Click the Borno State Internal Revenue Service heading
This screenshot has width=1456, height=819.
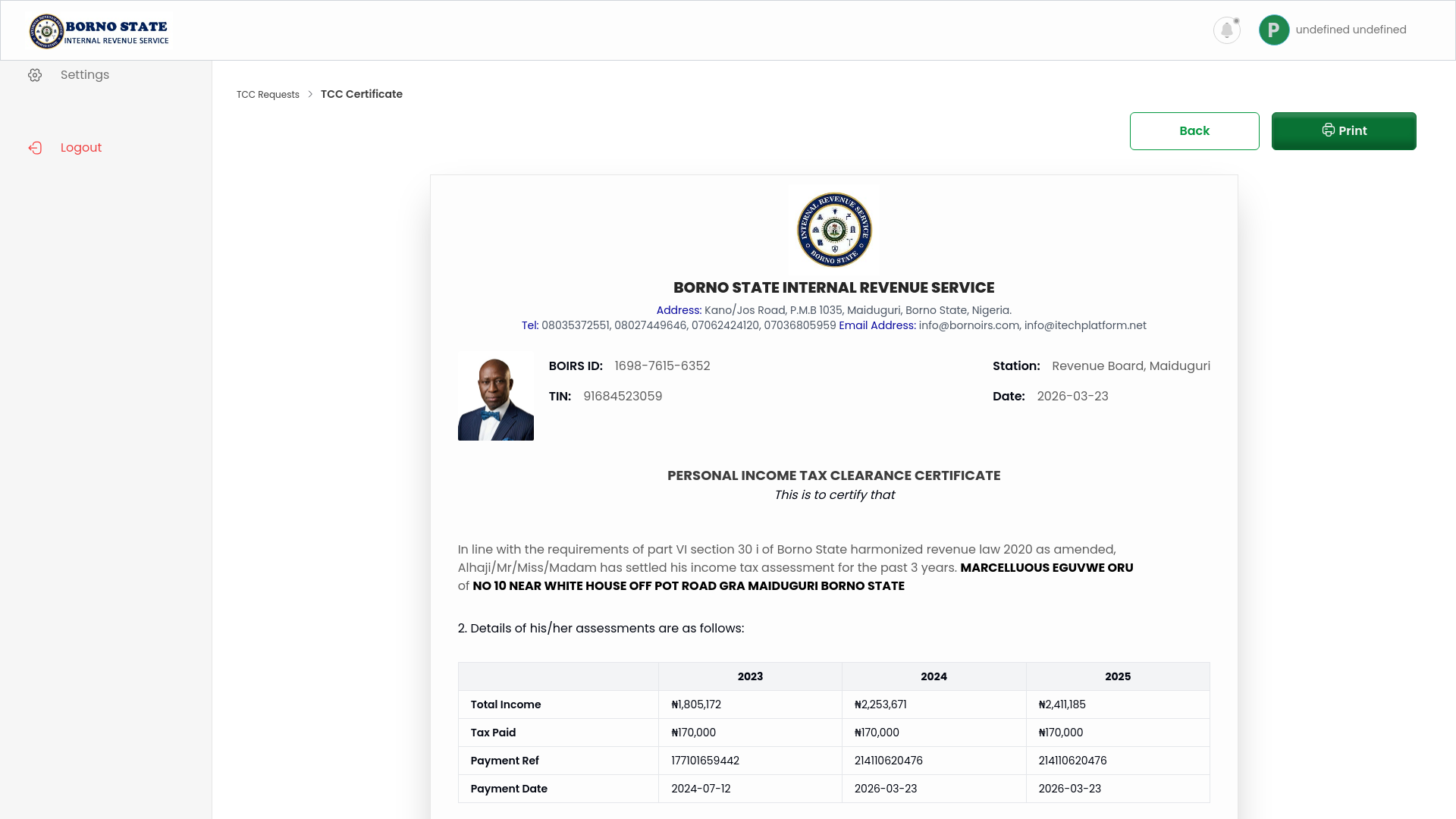[833, 287]
